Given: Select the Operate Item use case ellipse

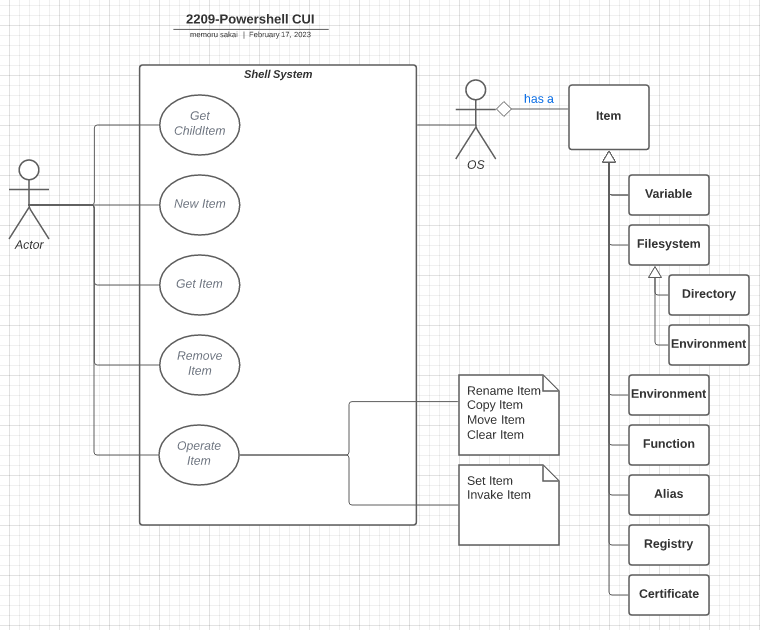Looking at the screenshot, I should pos(199,455).
